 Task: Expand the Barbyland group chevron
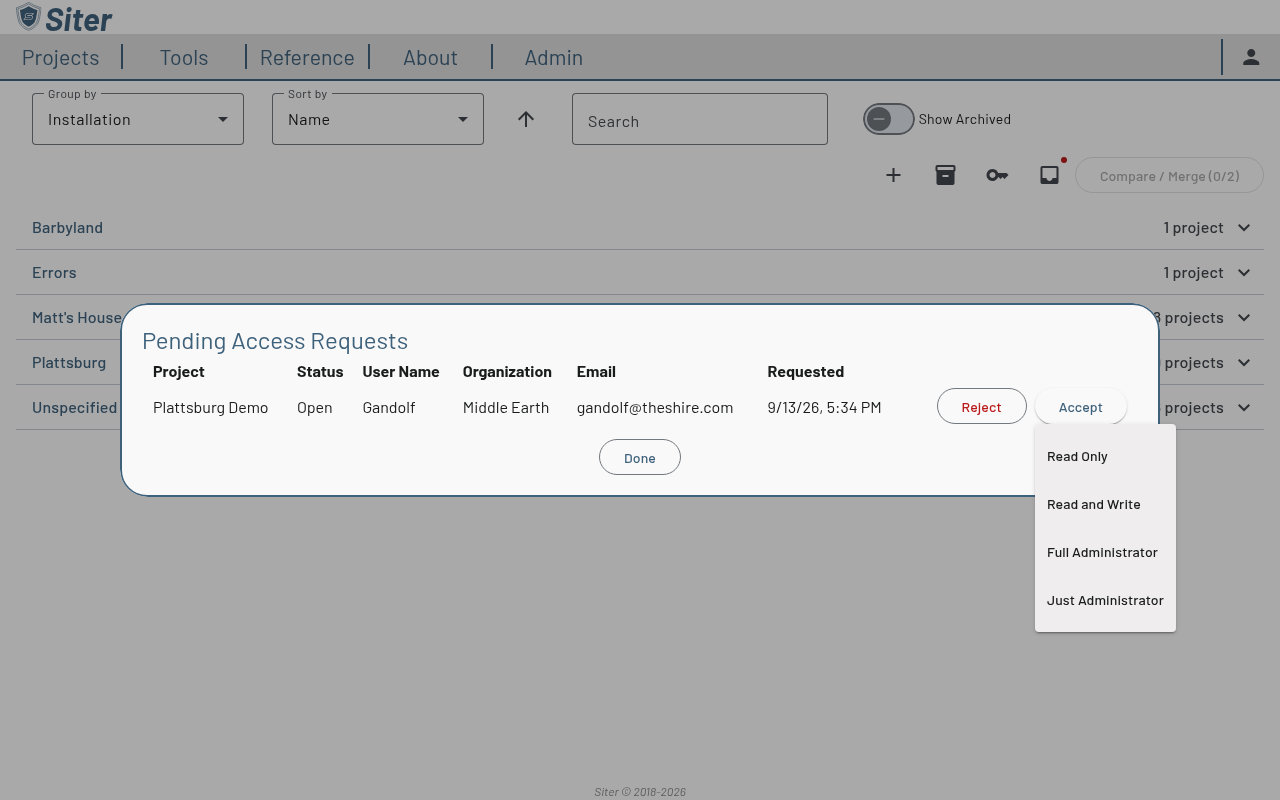(1244, 227)
